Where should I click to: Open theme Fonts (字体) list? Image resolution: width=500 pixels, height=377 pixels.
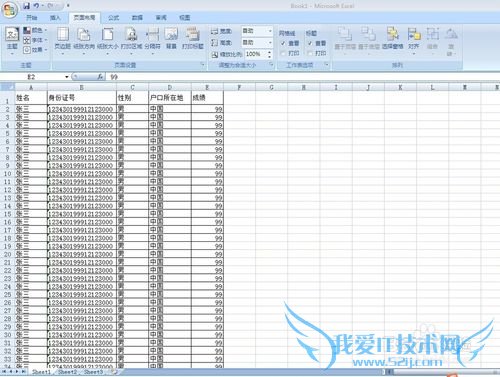(35, 40)
